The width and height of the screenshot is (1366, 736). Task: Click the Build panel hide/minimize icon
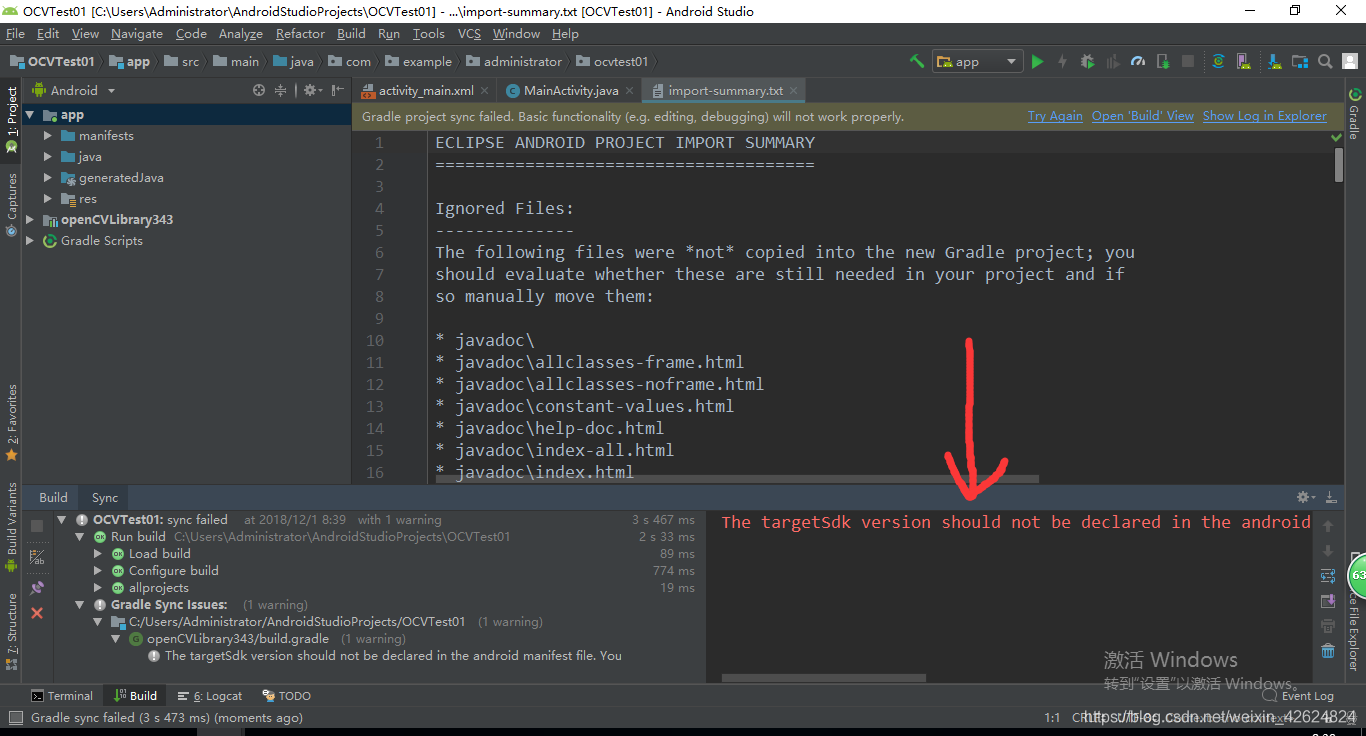[1331, 497]
